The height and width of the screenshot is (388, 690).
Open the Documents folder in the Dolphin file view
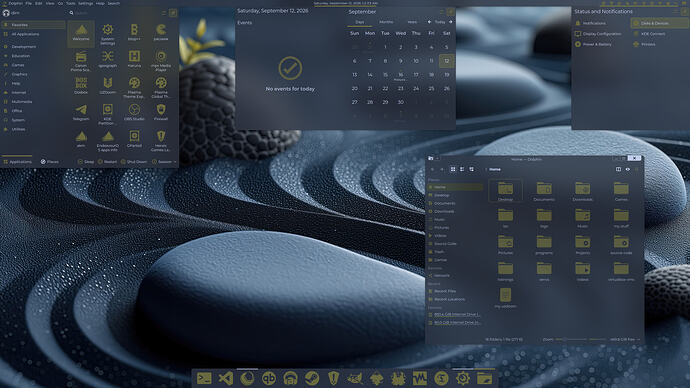pos(544,191)
